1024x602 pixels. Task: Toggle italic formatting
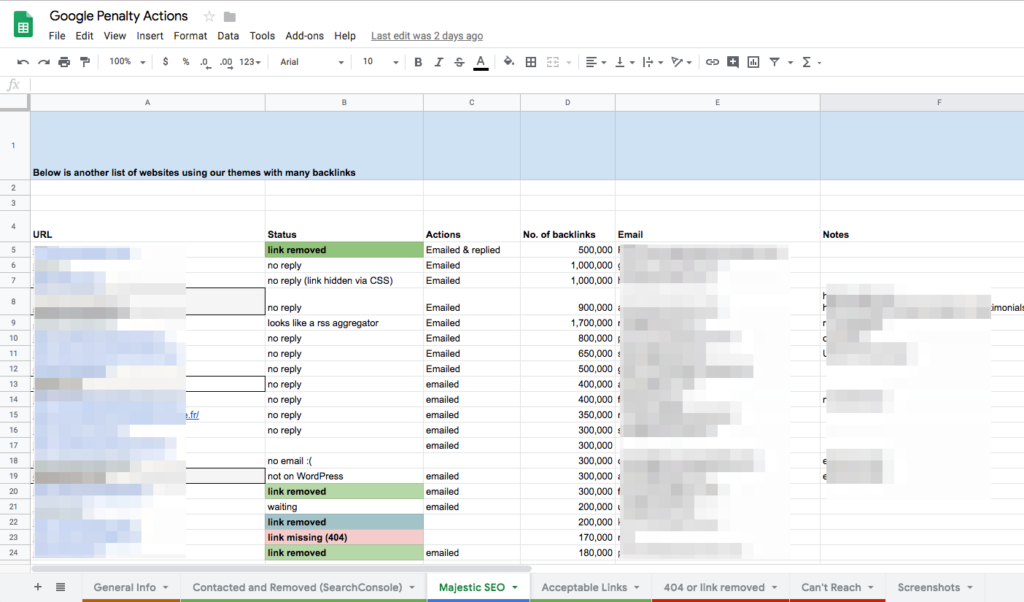pos(439,62)
